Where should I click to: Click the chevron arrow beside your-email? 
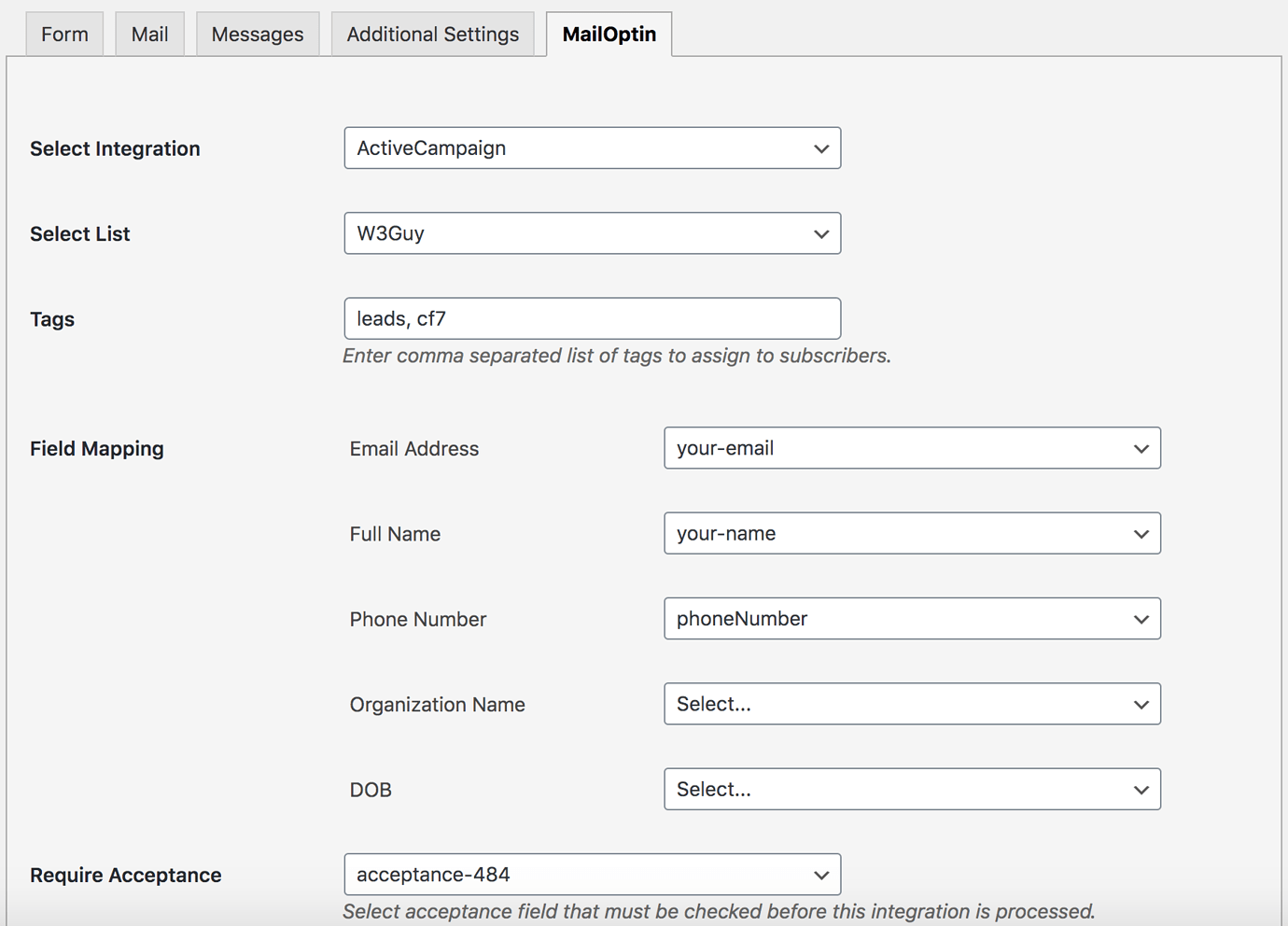(1141, 449)
